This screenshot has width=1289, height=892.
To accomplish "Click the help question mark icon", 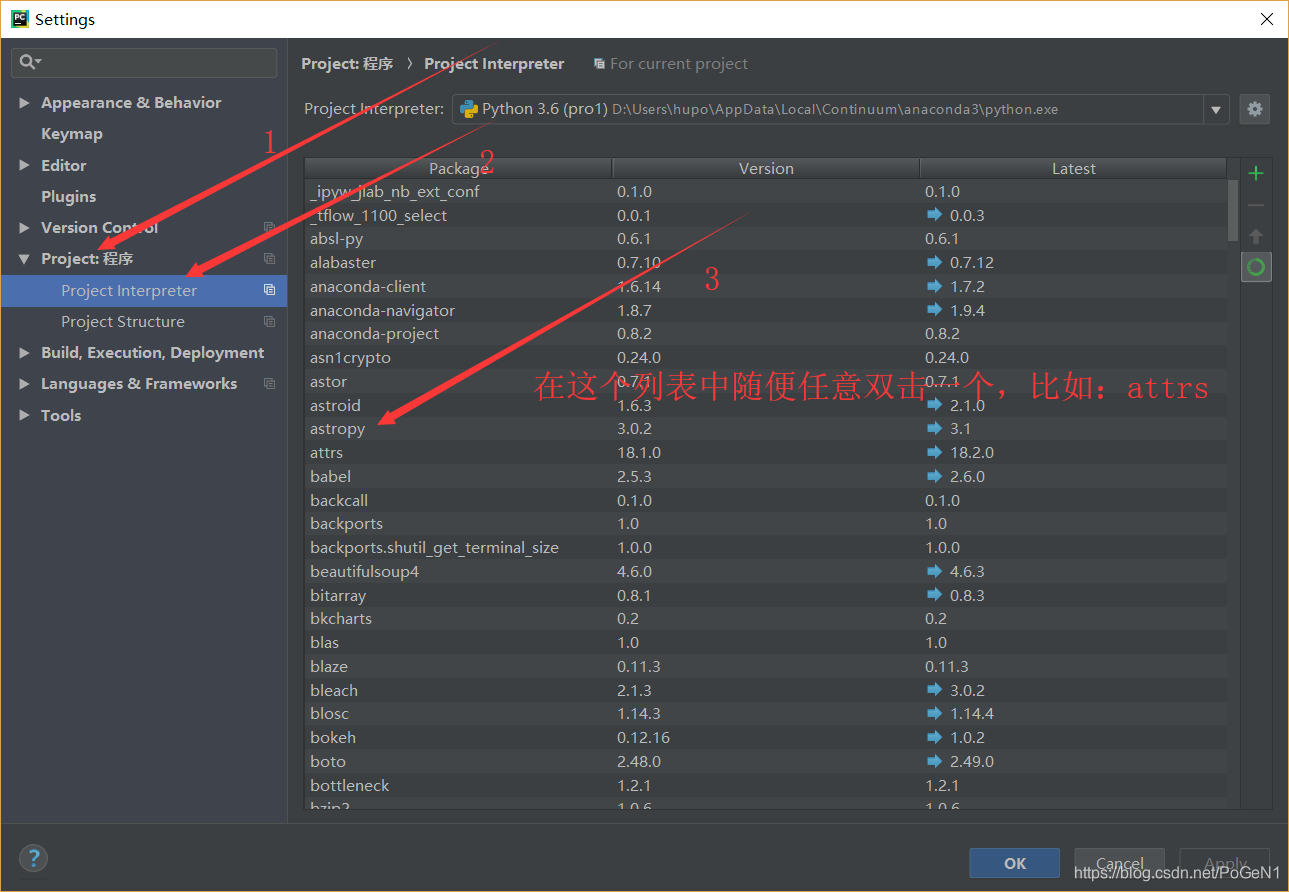I will click(33, 858).
